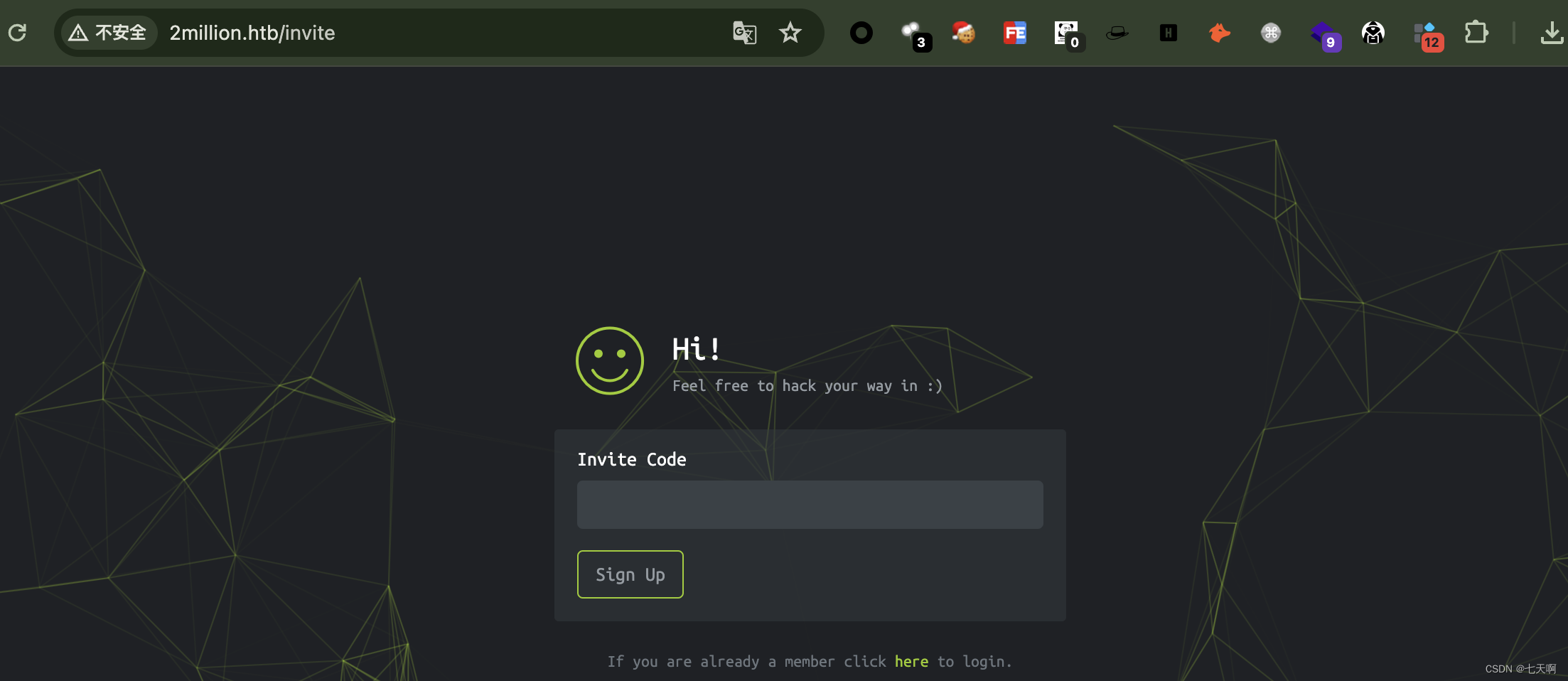This screenshot has width=1568, height=681.
Task: Open the 不安全 site security details
Action: (x=107, y=32)
